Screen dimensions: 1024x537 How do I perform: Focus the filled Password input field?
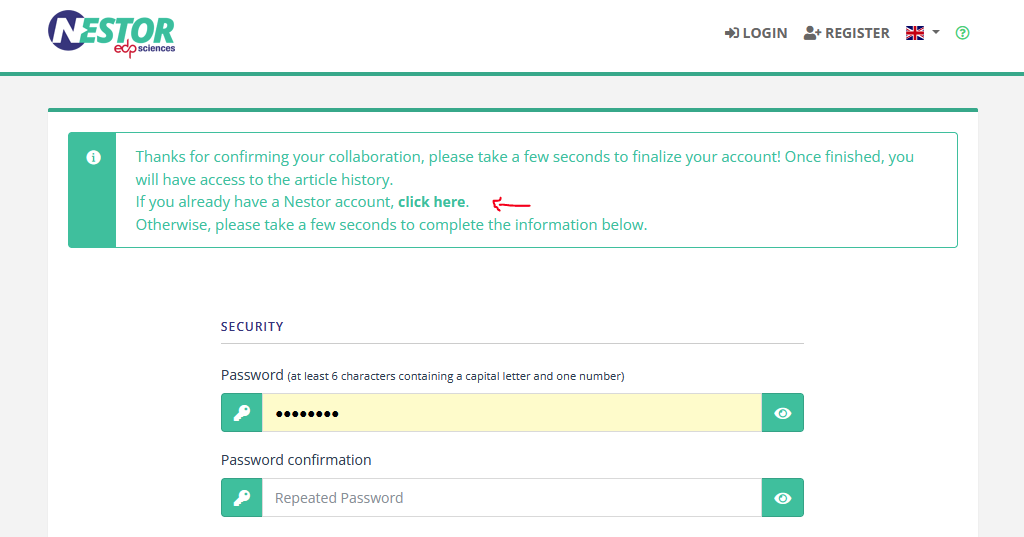tap(512, 413)
